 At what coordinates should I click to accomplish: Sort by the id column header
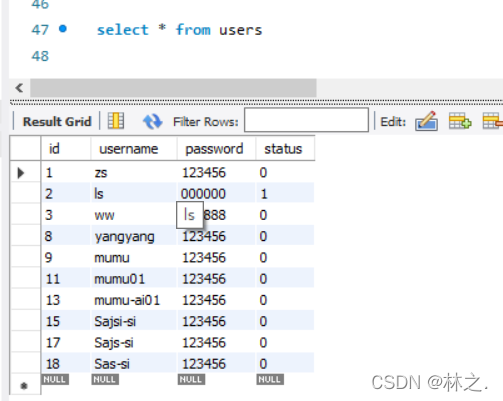click(66, 149)
